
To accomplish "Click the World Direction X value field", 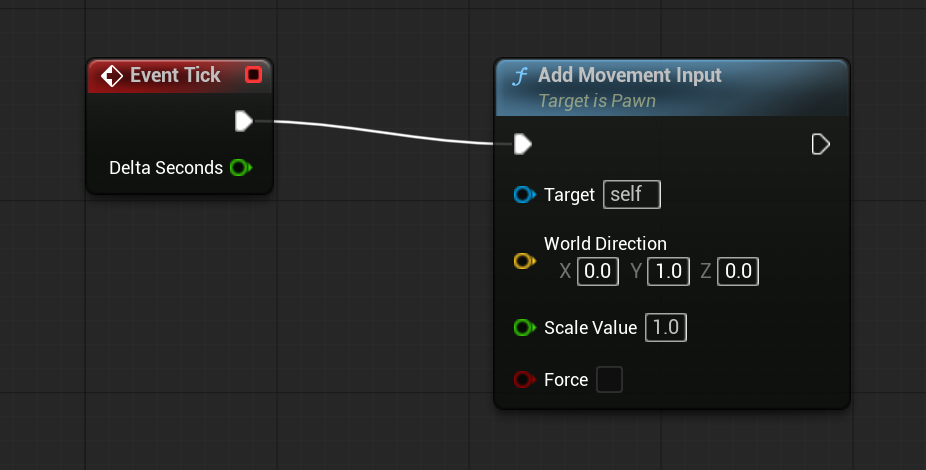I will pyautogui.click(x=598, y=272).
